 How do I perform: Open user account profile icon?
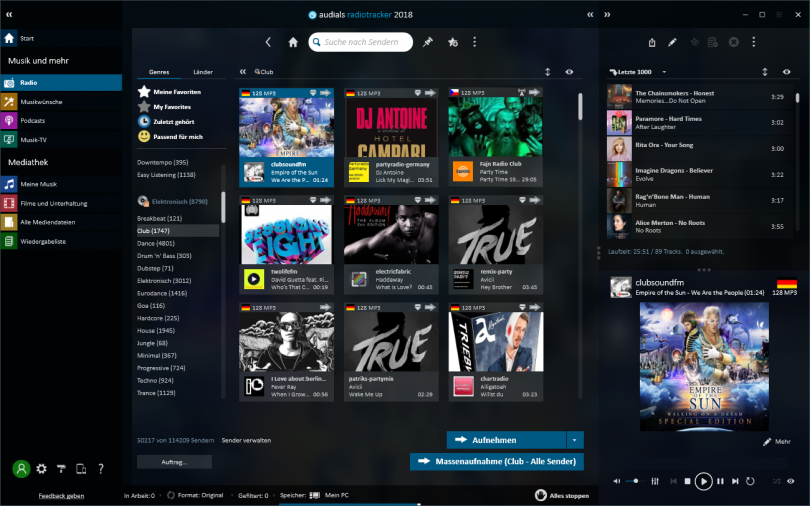[x=21, y=469]
